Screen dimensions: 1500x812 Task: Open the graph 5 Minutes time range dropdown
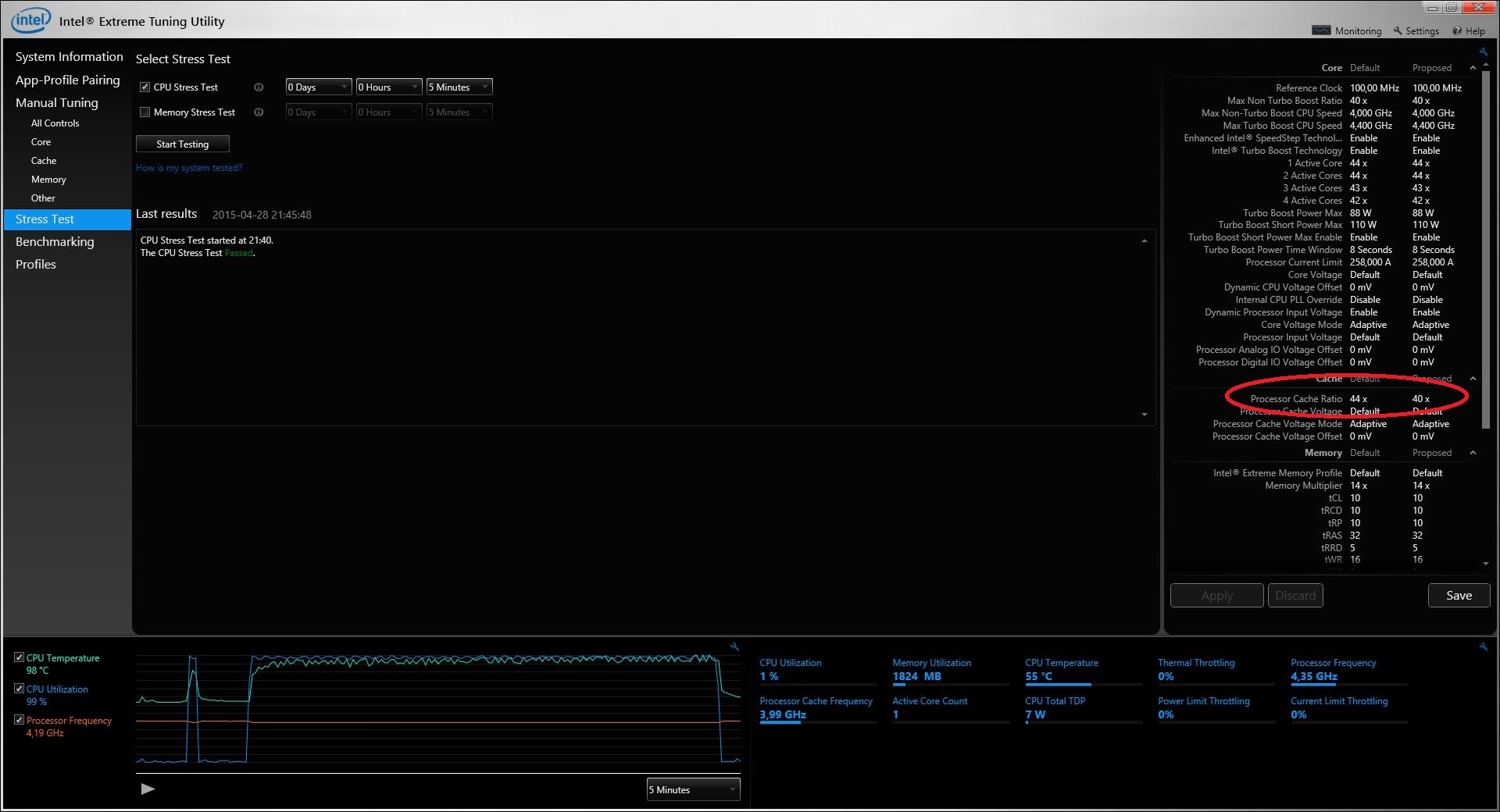pos(693,789)
